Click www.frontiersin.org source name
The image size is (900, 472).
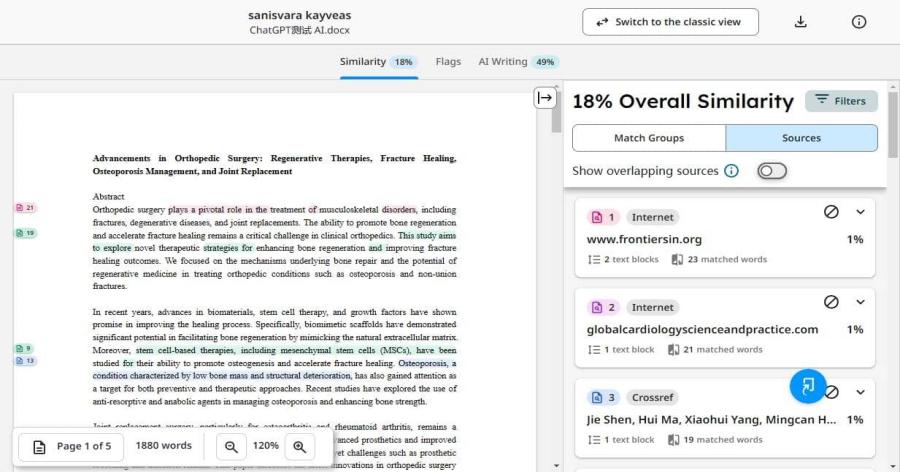click(644, 239)
